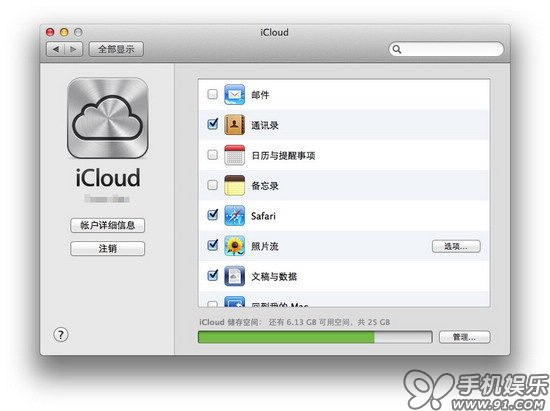Click the Calendar (日历与提醒事项) icon

point(234,155)
